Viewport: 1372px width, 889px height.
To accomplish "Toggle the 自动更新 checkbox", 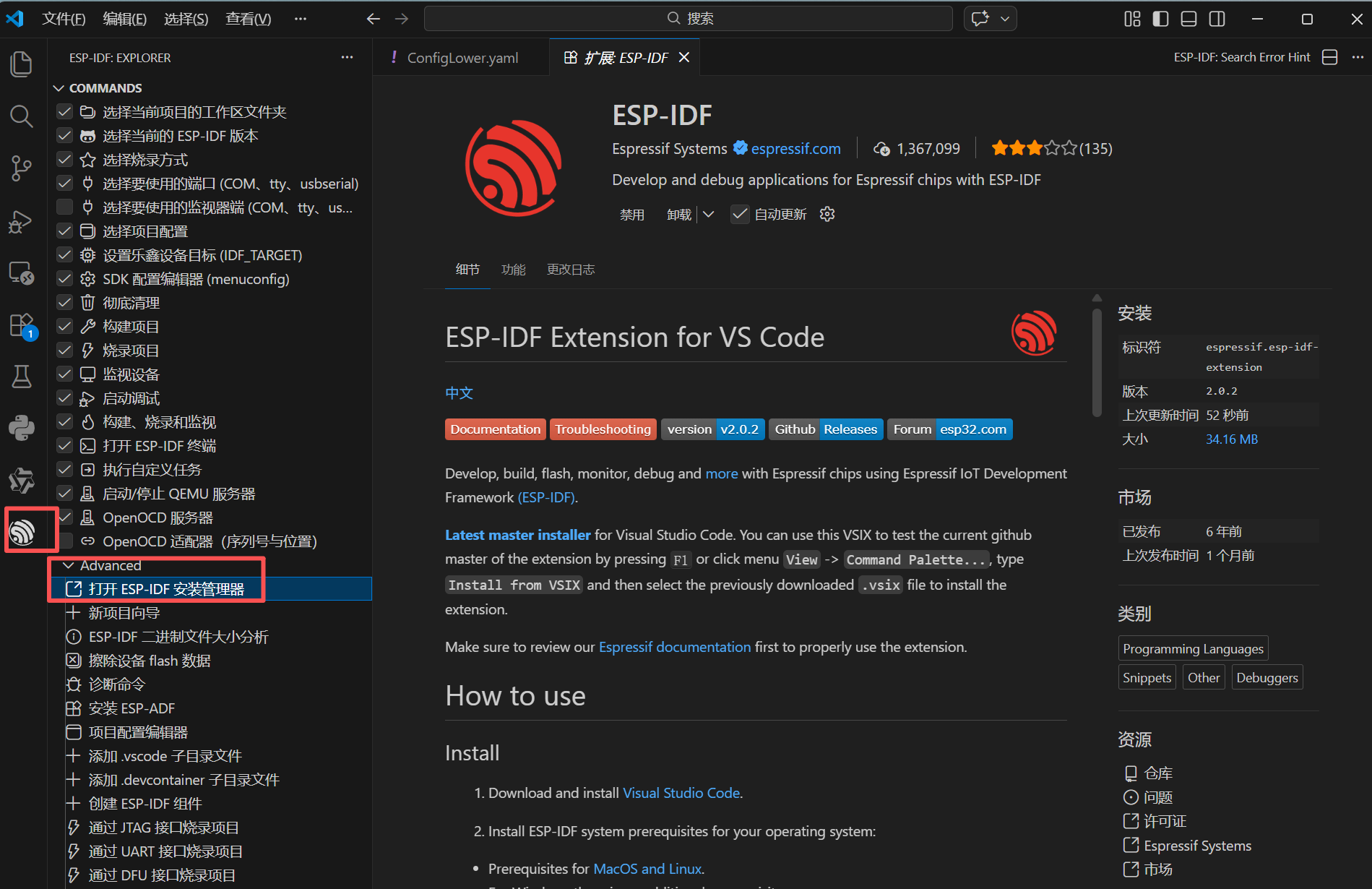I will point(739,214).
